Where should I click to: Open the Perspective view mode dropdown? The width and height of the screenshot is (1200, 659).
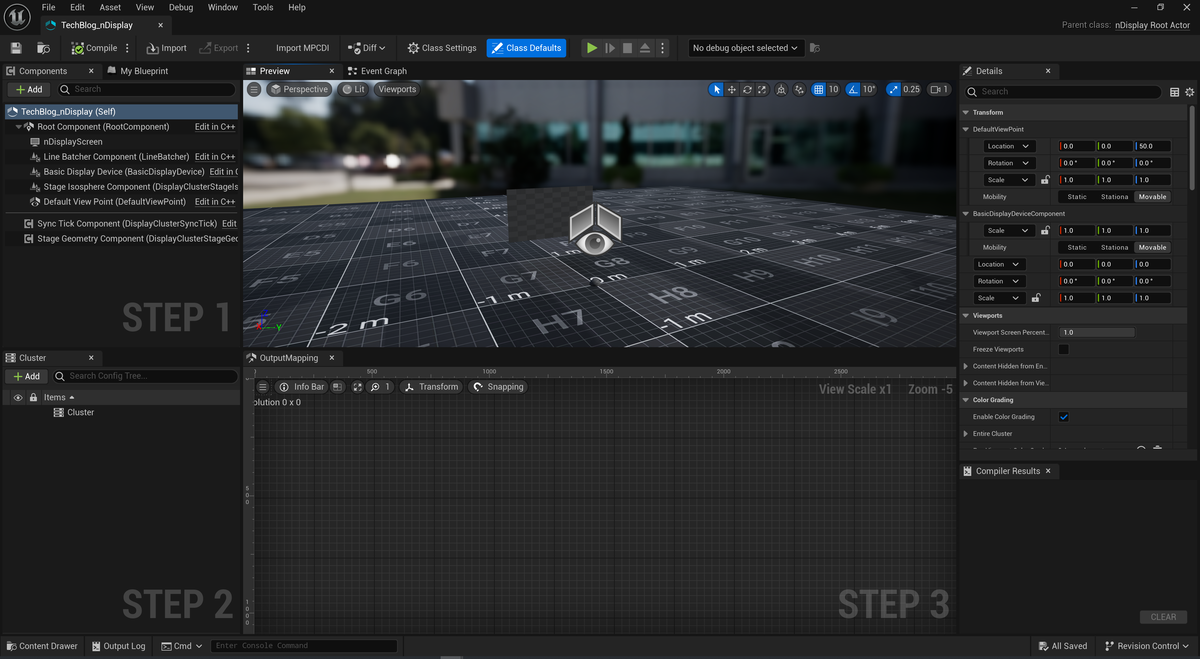298,89
